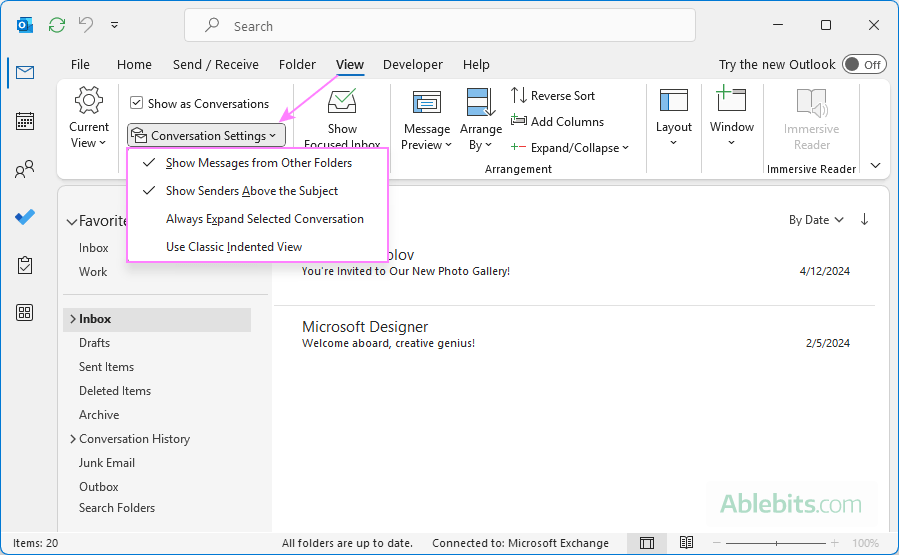This screenshot has height=555, width=899.
Task: Switch to Reading view in status bar
Action: pyautogui.click(x=686, y=542)
